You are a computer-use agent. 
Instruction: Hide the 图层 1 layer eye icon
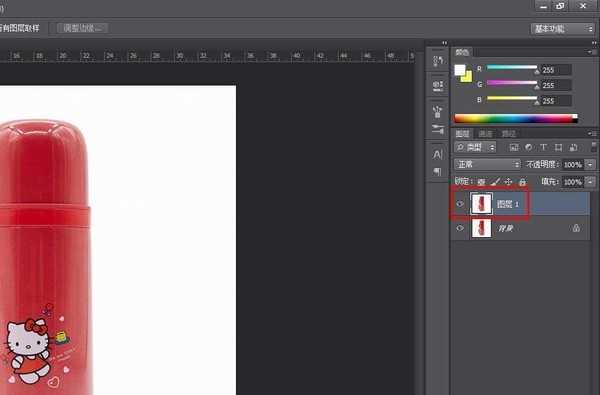point(460,204)
